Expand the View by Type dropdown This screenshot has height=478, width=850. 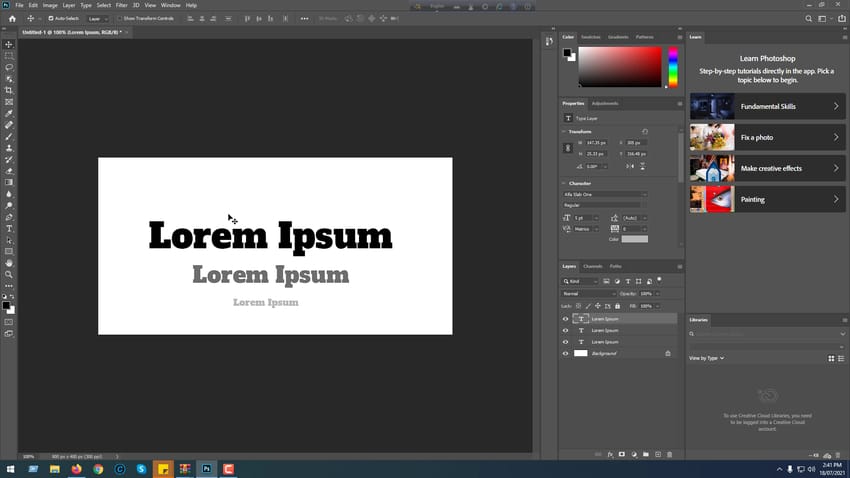click(706, 358)
